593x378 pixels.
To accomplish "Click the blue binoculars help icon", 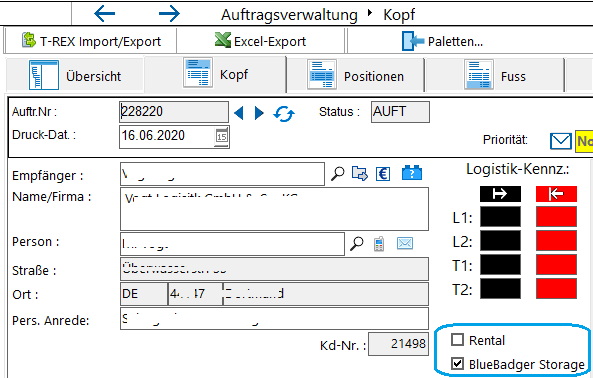I will (412, 173).
